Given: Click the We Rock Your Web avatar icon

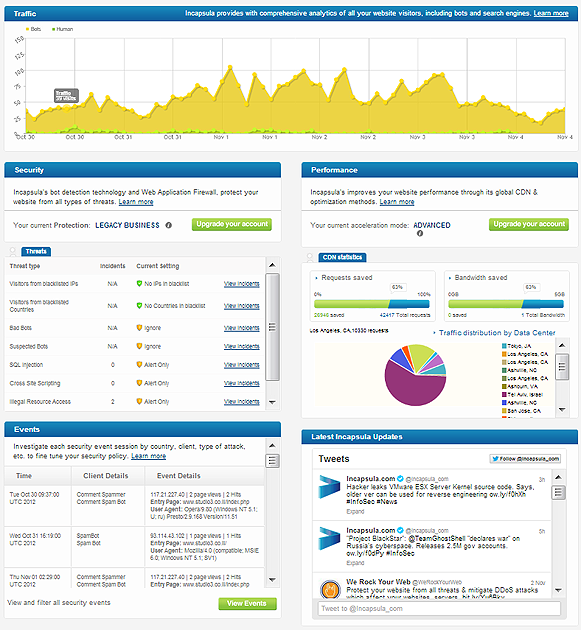Looking at the screenshot, I should 330,589.
